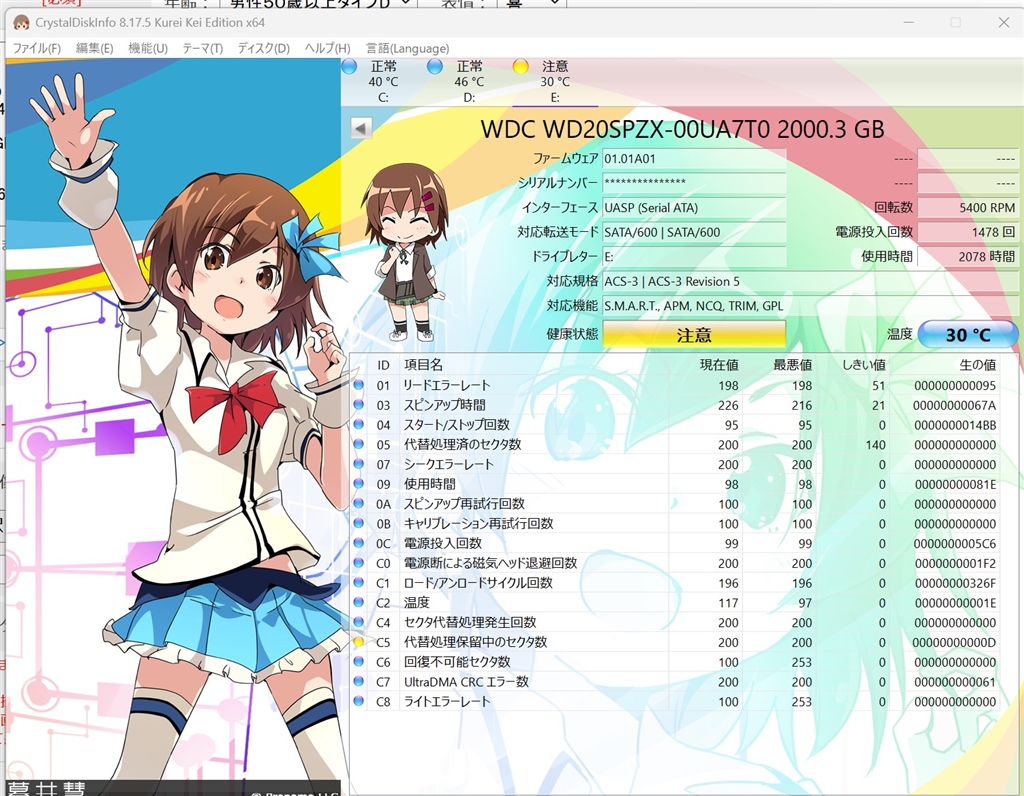The width and height of the screenshot is (1024, 796).
Task: Click the status orb for 03 スピンアップ時間
Action: (x=359, y=405)
